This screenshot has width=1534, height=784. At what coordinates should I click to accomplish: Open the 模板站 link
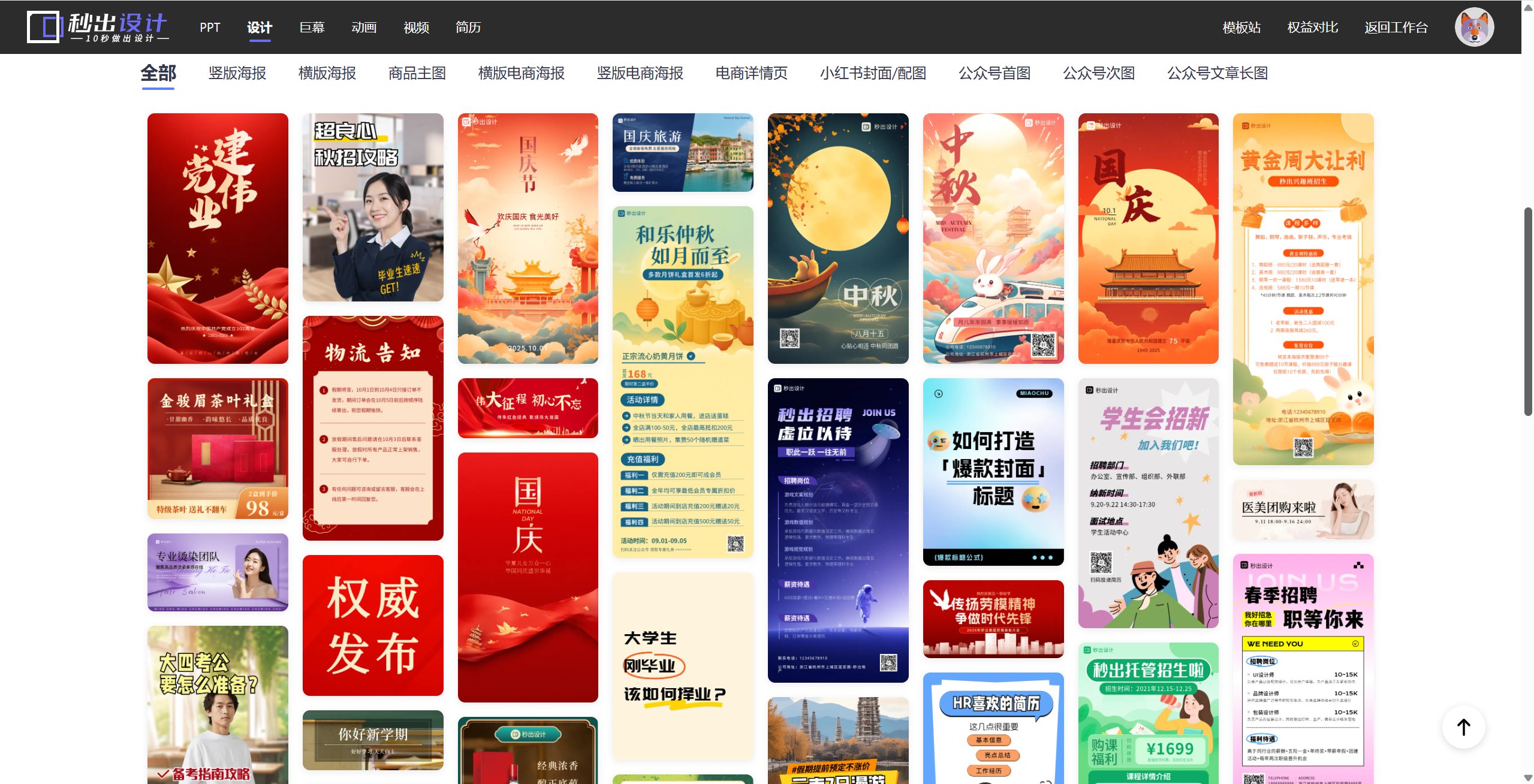coord(1241,28)
